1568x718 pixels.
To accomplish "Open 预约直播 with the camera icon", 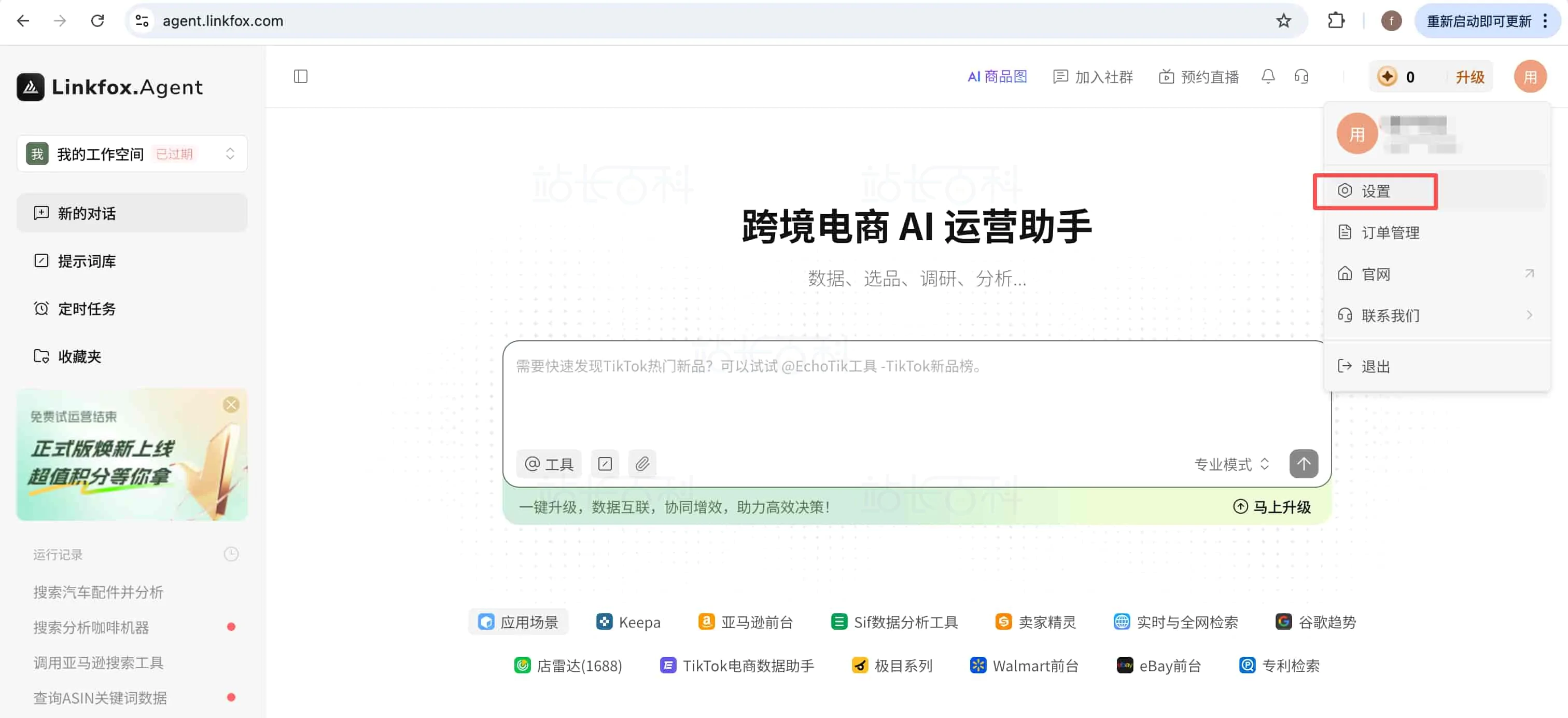I will pyautogui.click(x=1197, y=76).
